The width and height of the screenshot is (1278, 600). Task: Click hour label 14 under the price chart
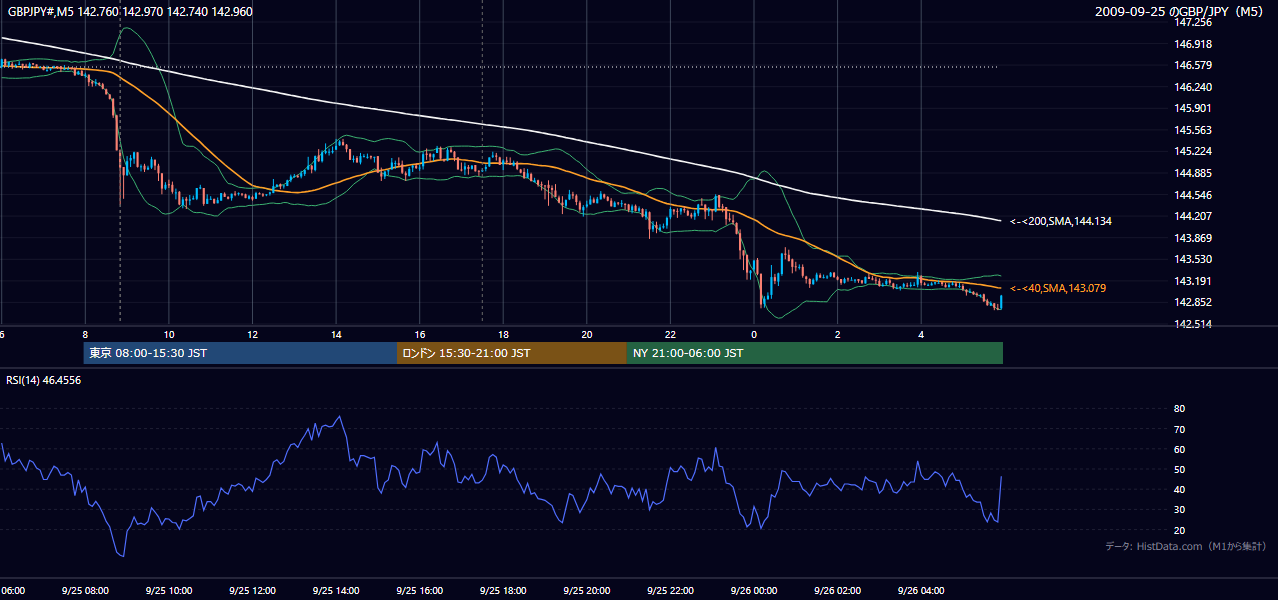(336, 334)
